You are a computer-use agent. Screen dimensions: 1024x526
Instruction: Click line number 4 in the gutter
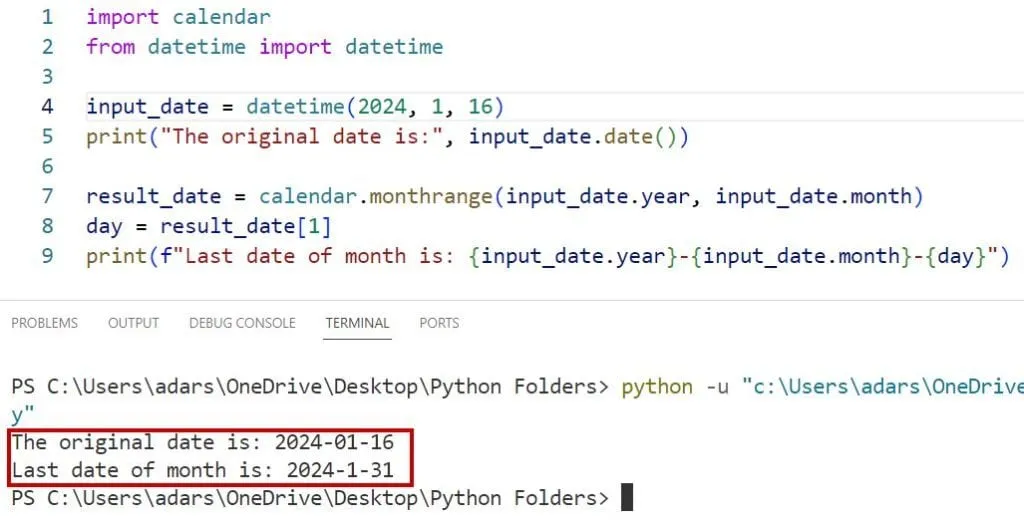49,107
